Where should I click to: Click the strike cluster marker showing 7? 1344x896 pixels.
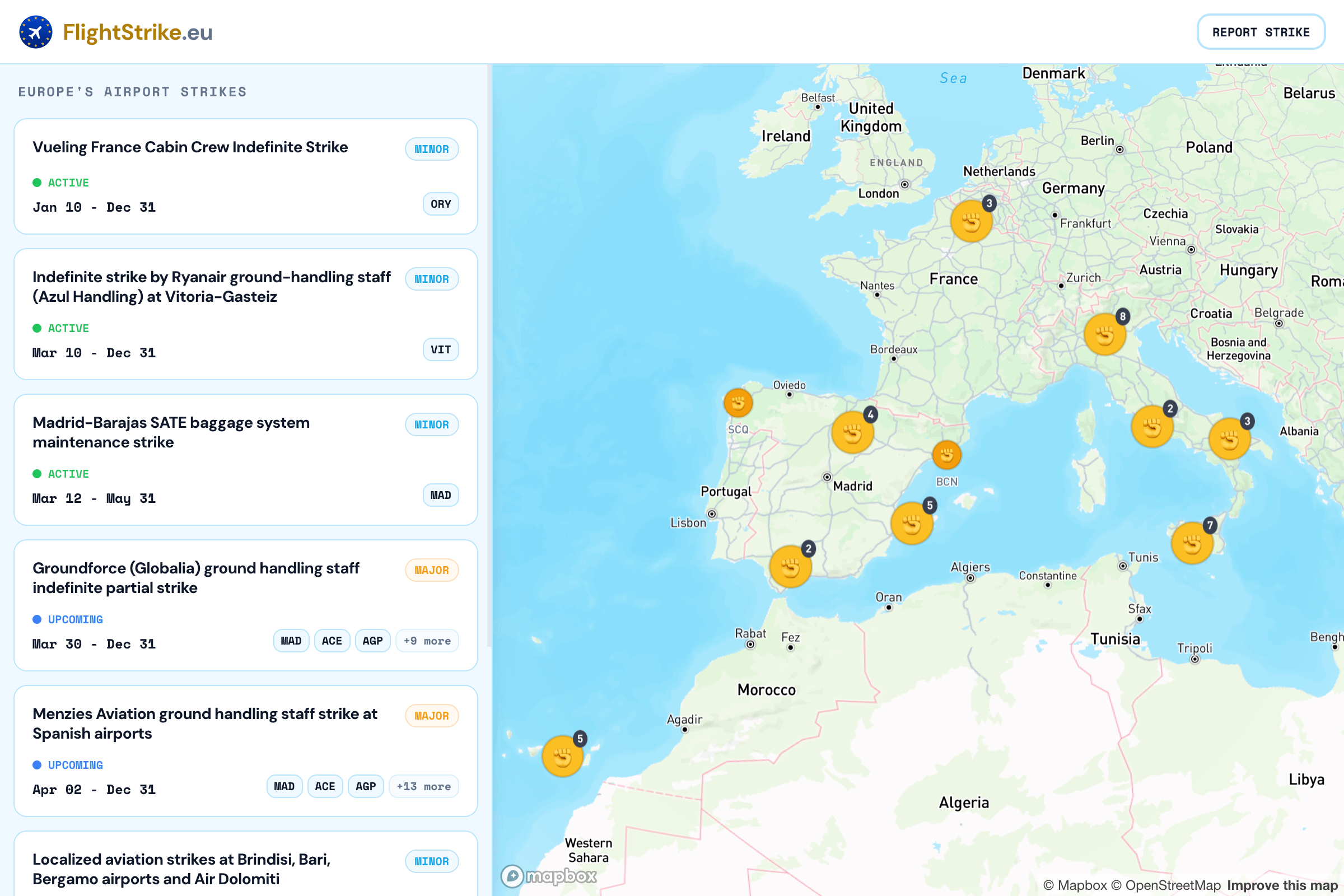(x=1192, y=543)
